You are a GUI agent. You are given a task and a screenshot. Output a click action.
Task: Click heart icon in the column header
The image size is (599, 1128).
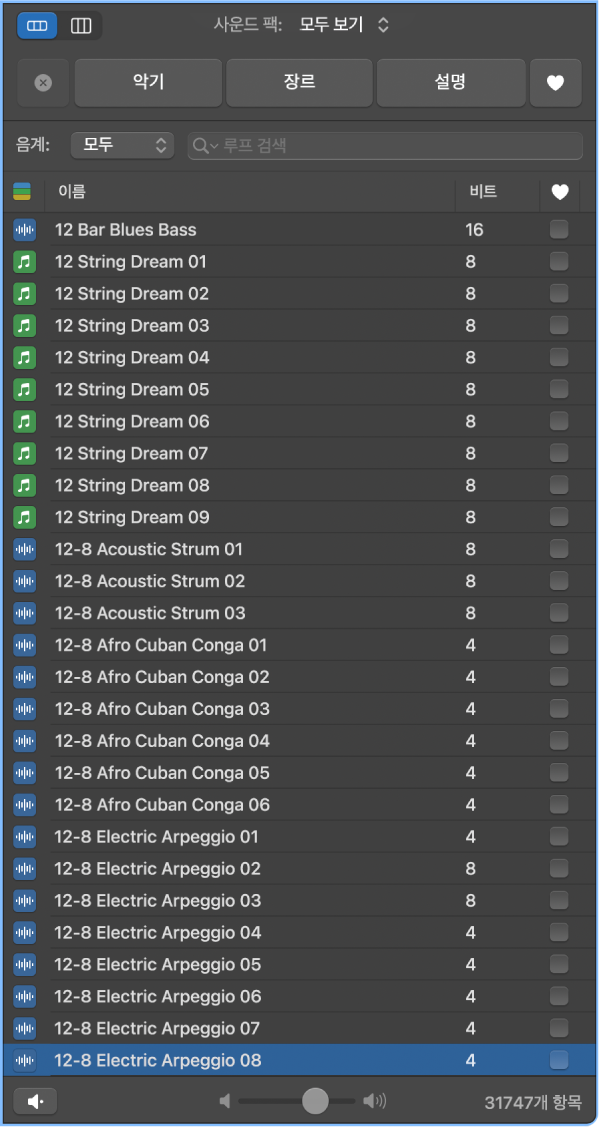tap(559, 192)
